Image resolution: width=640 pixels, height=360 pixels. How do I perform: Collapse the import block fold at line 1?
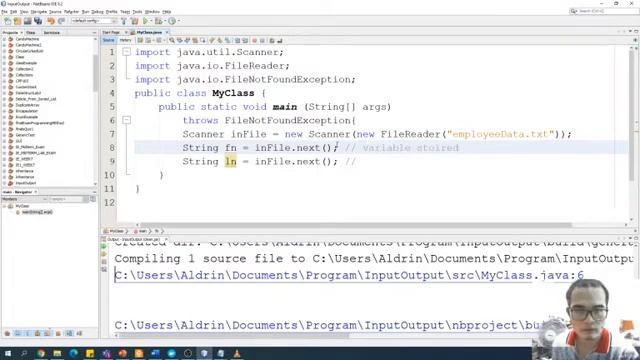(x=127, y=52)
